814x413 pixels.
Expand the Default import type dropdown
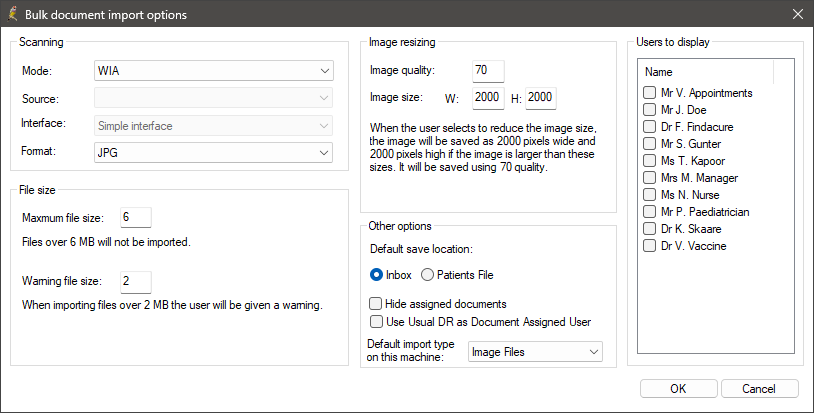[535, 352]
